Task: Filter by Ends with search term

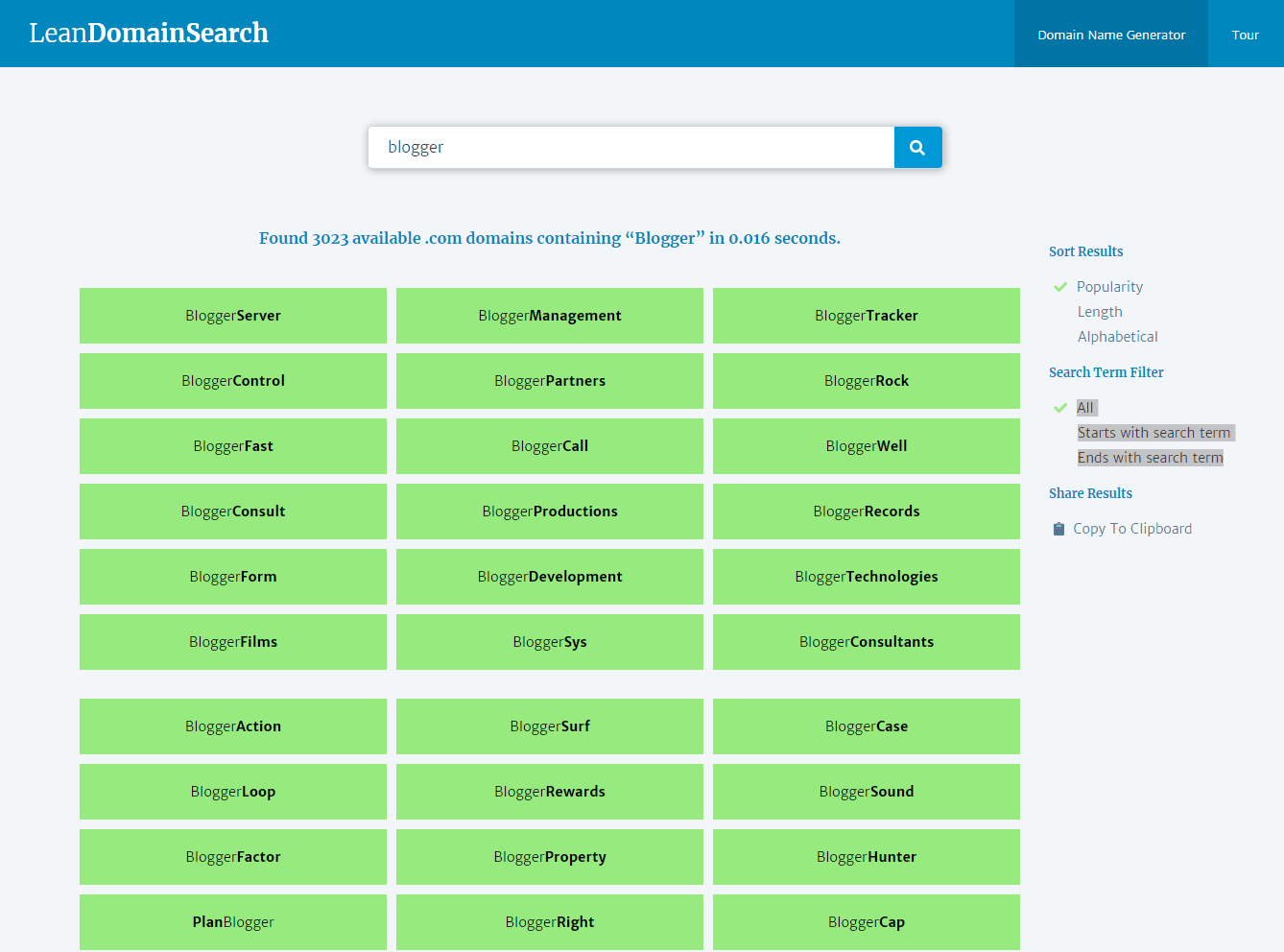Action: pyautogui.click(x=1151, y=458)
